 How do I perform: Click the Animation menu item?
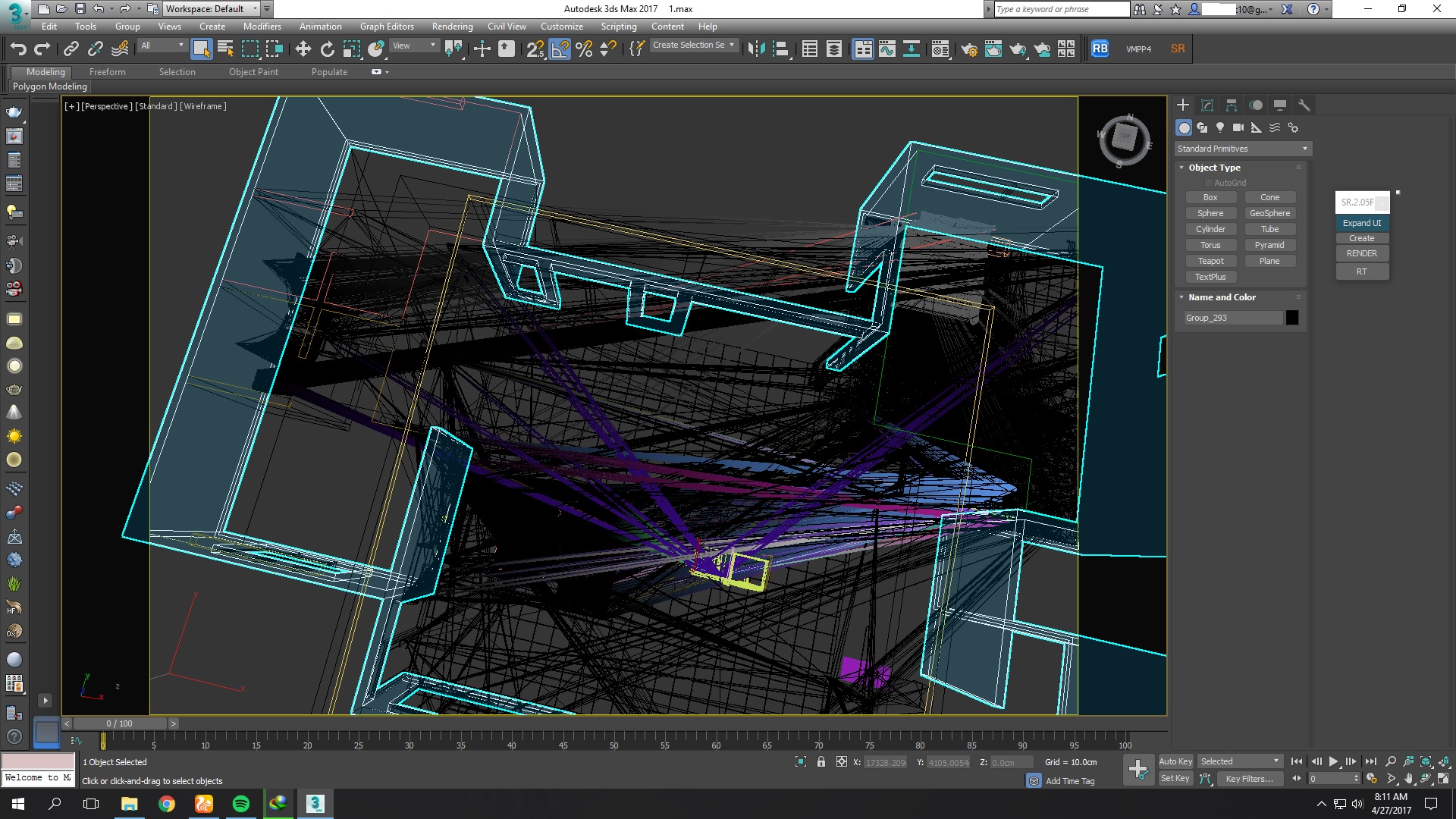coord(319,26)
